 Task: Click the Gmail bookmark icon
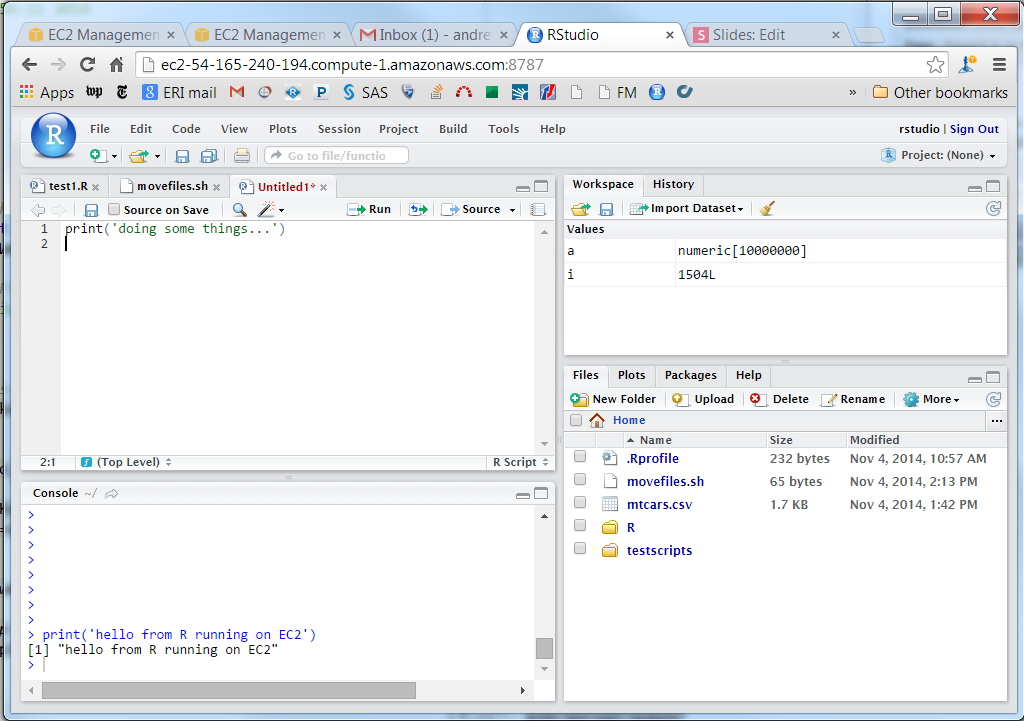(237, 92)
